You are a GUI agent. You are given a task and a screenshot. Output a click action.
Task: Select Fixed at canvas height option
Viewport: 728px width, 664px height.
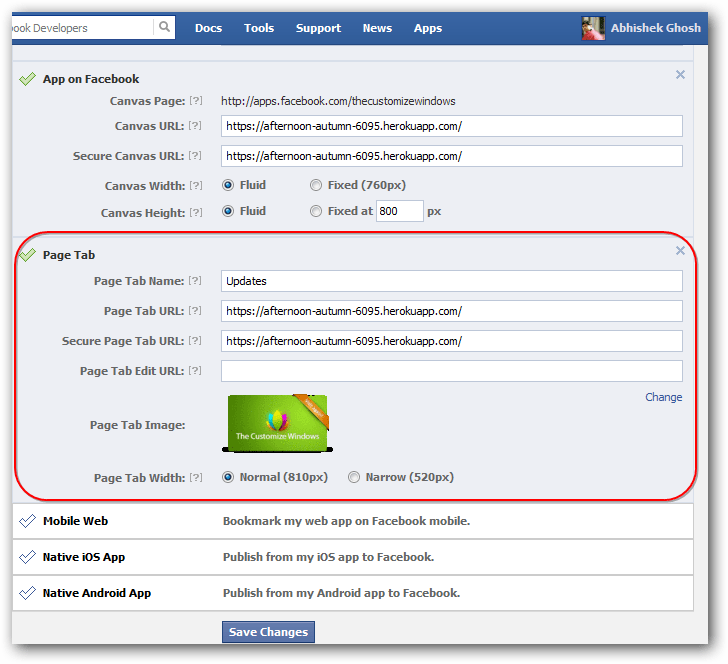click(316, 211)
